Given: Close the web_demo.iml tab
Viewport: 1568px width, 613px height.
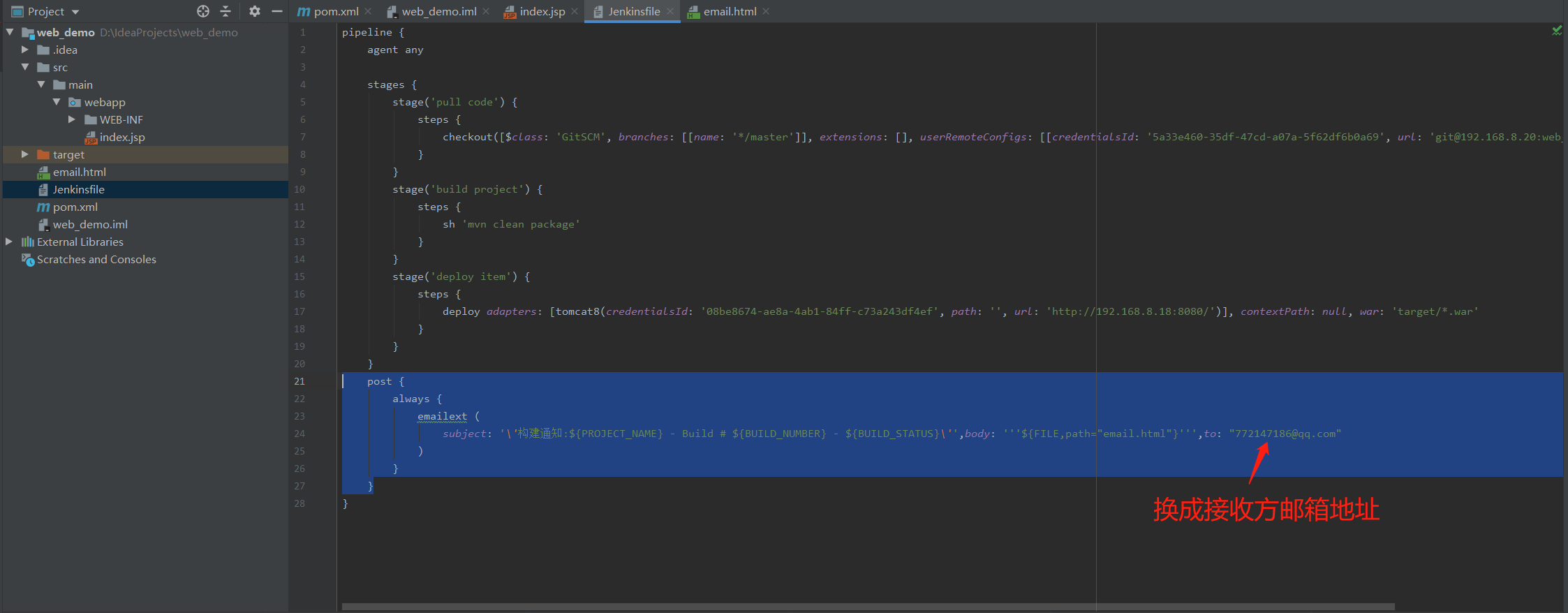Looking at the screenshot, I should [486, 11].
